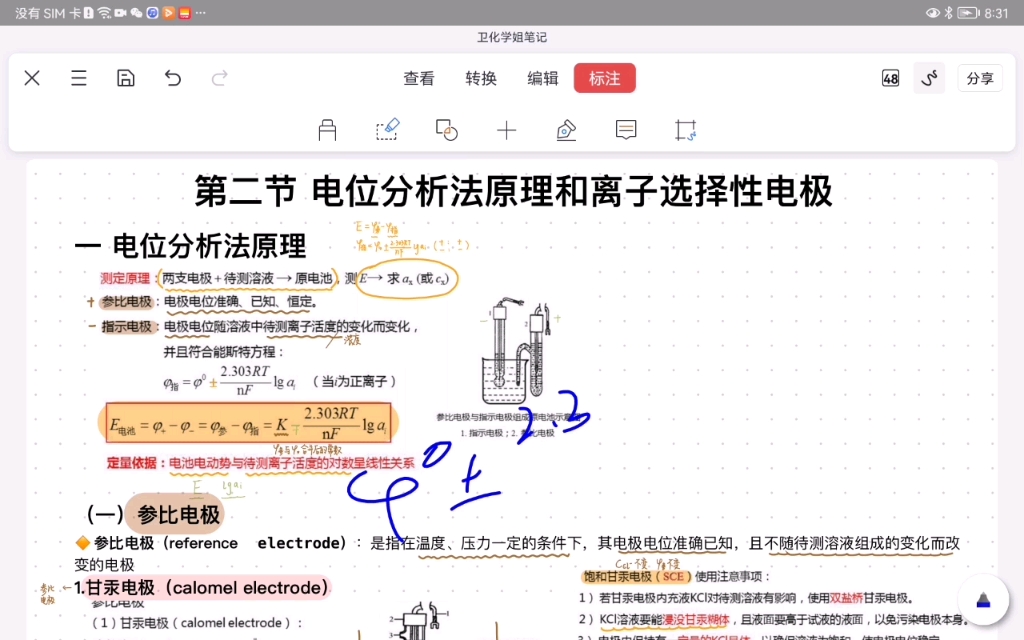Select the lasso selection tool
Screen dimensions: 1024x640
pyautogui.click(x=387, y=129)
